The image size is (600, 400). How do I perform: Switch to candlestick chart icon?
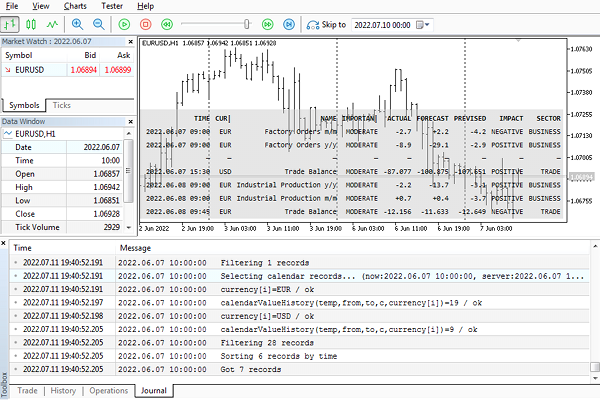(x=29, y=24)
